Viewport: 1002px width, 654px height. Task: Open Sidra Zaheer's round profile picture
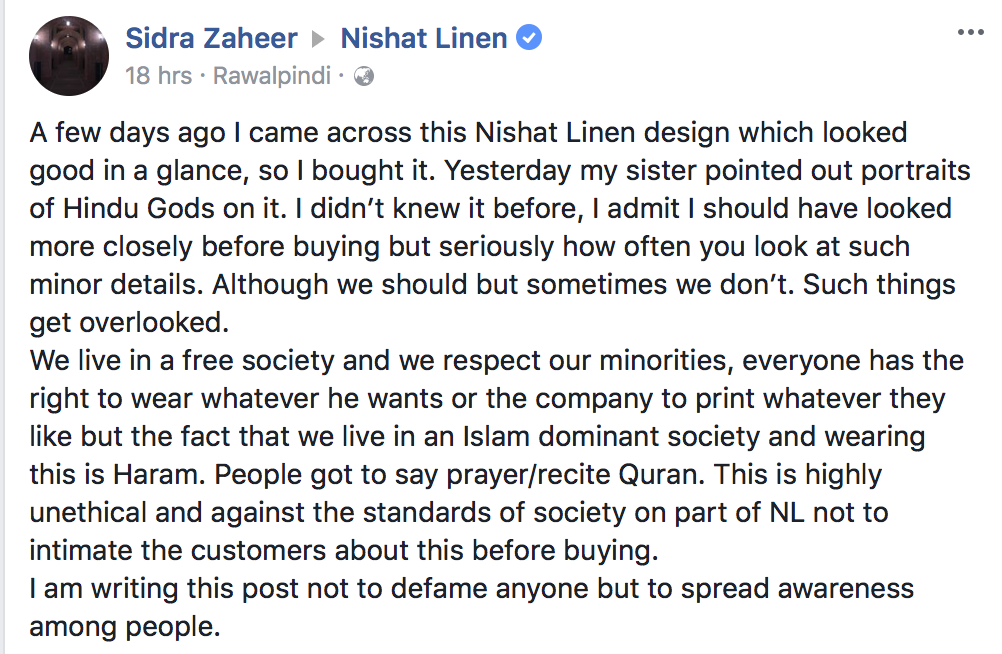(x=69, y=56)
